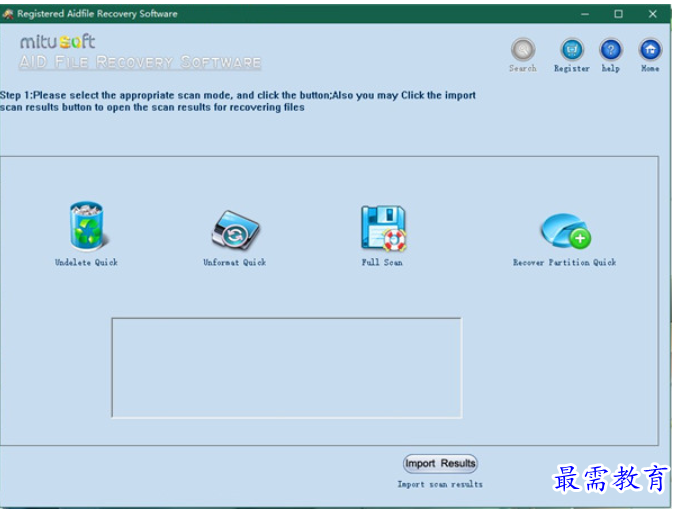The image size is (676, 510).
Task: Start Recover Partition Quick icon
Action: pyautogui.click(x=566, y=231)
